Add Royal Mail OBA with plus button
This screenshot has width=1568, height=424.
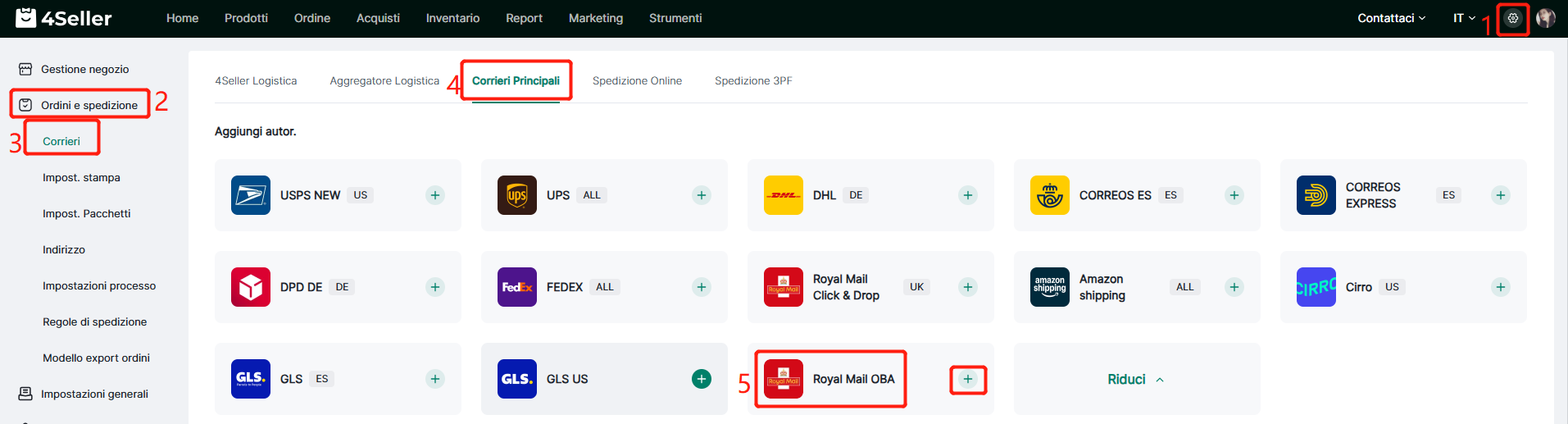968,379
